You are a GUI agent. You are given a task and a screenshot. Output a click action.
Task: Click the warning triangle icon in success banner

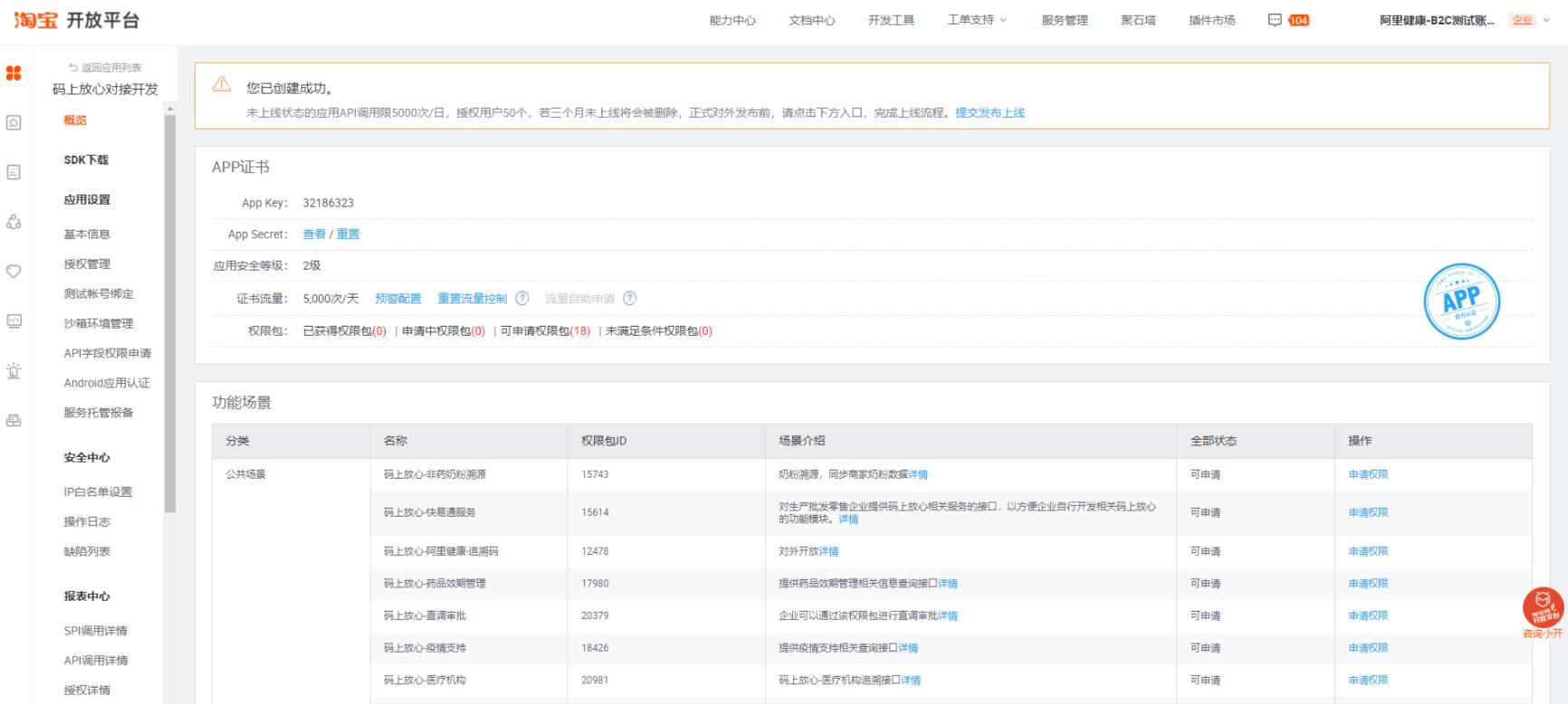pyautogui.click(x=222, y=84)
